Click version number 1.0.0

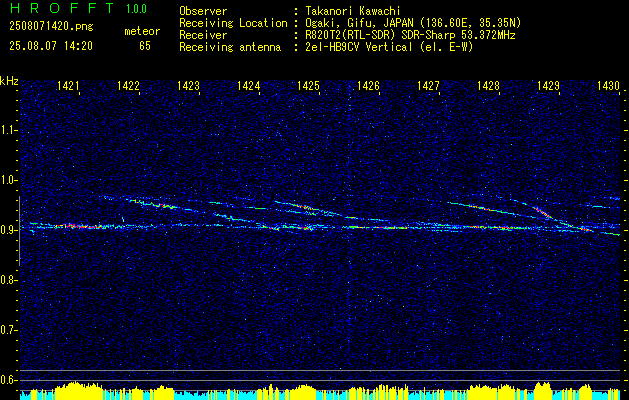(136, 9)
